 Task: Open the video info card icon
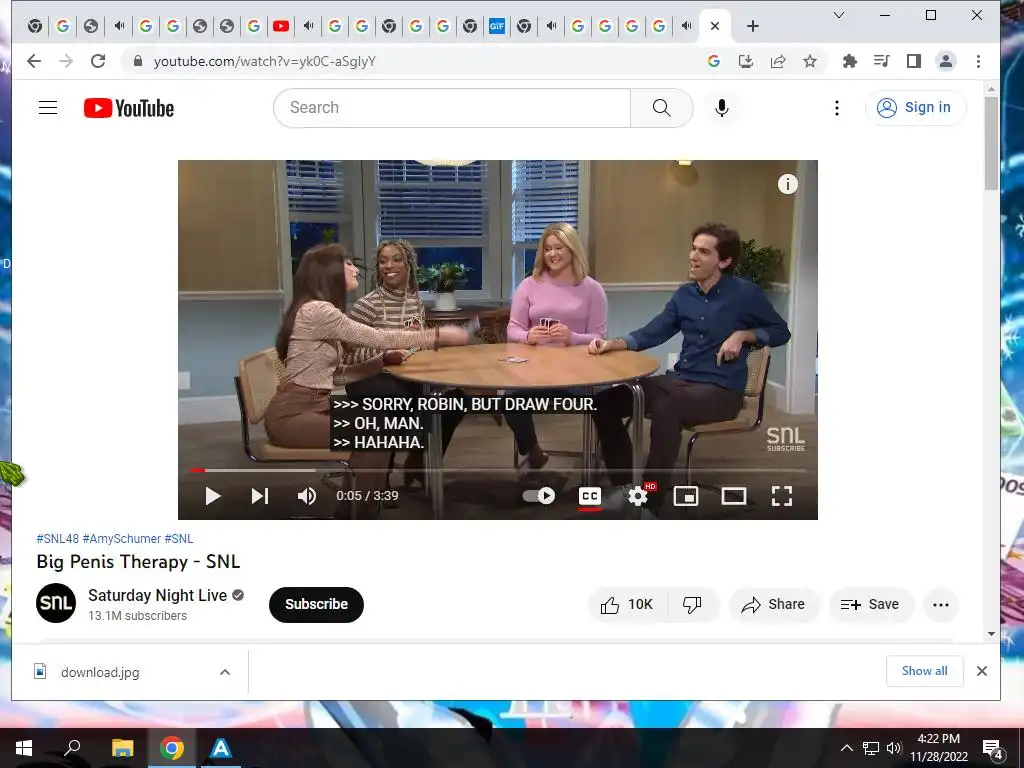click(x=788, y=184)
